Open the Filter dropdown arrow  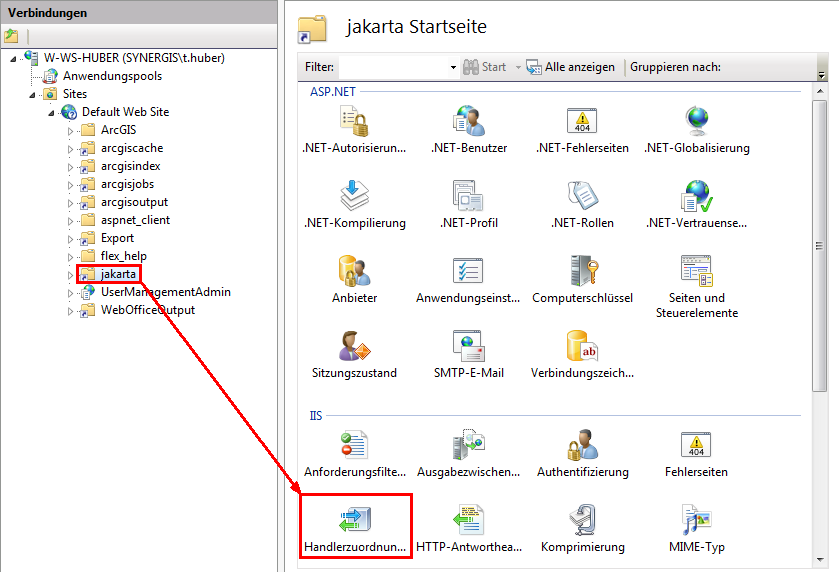click(x=453, y=67)
